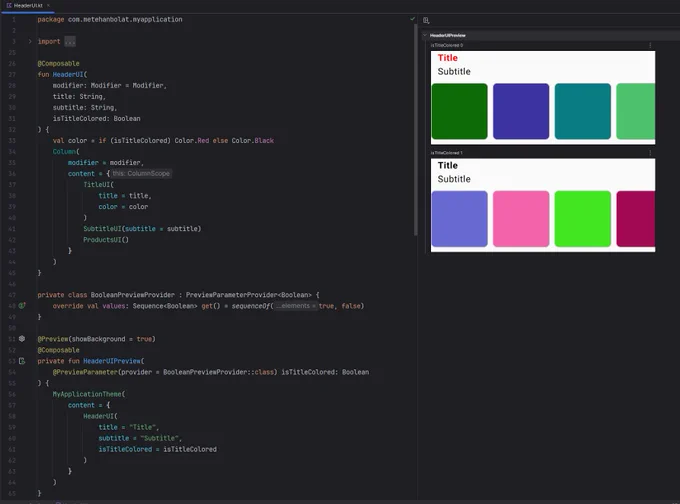Click the dark green product square

point(460,111)
